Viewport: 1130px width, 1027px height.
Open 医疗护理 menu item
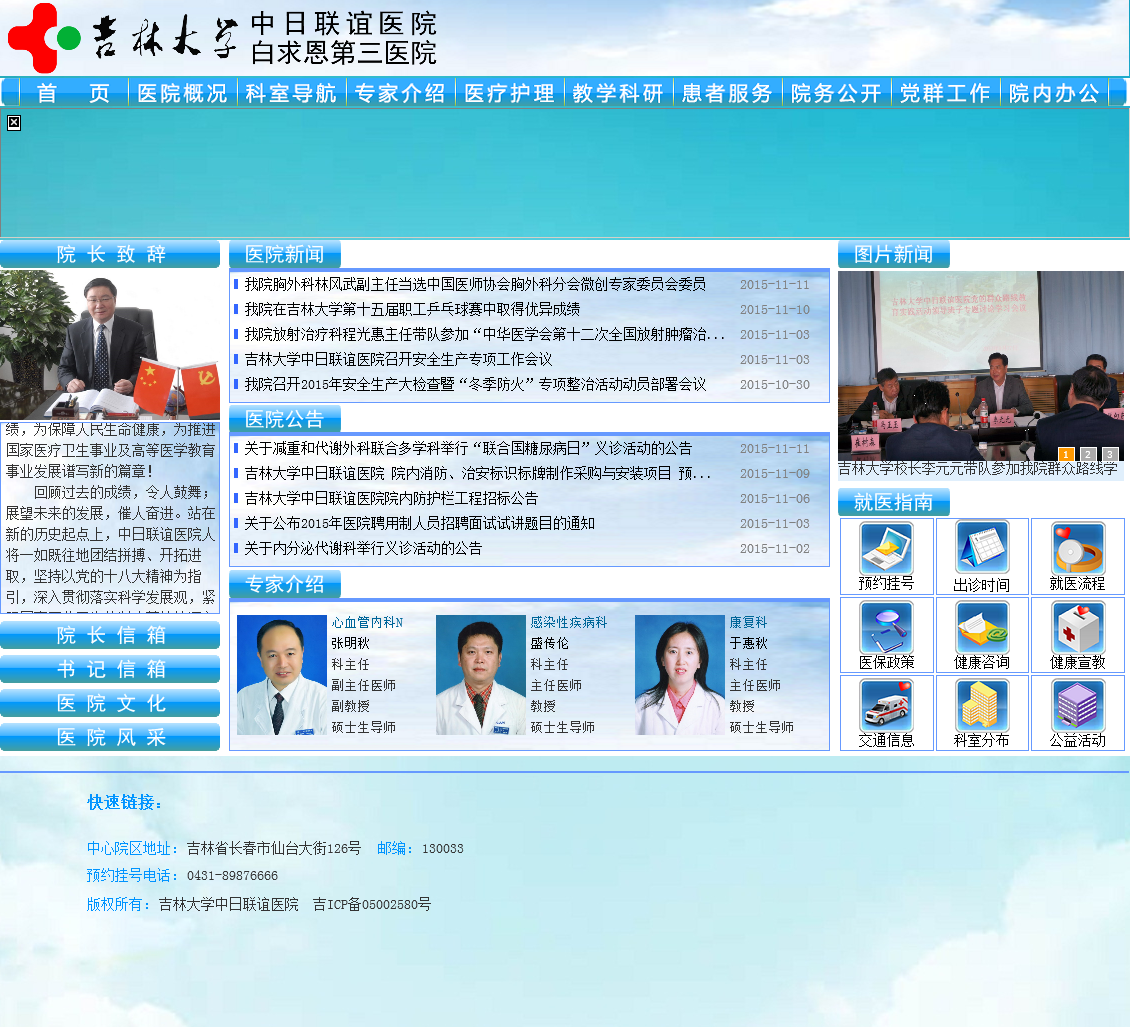pos(510,93)
